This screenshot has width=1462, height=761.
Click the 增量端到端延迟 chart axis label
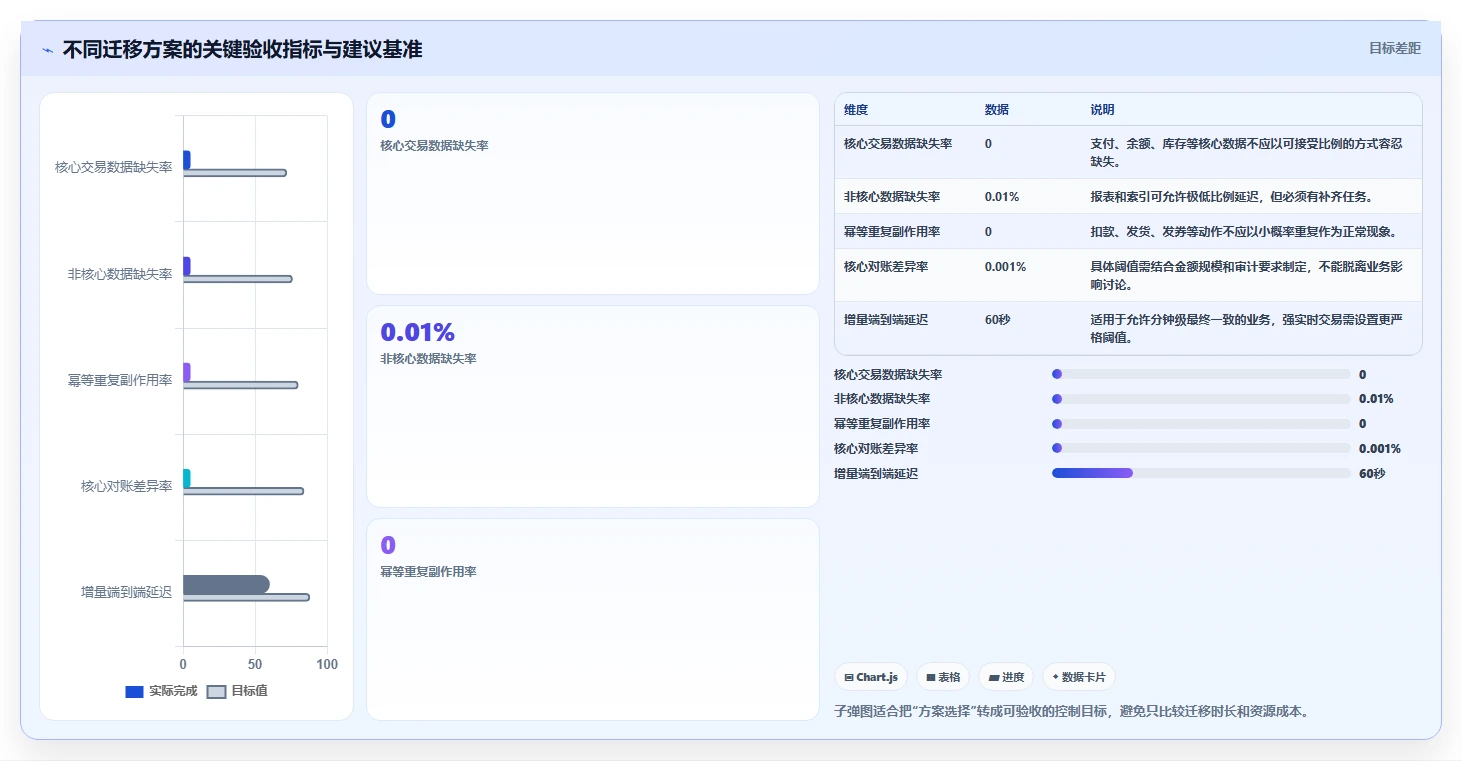[126, 592]
